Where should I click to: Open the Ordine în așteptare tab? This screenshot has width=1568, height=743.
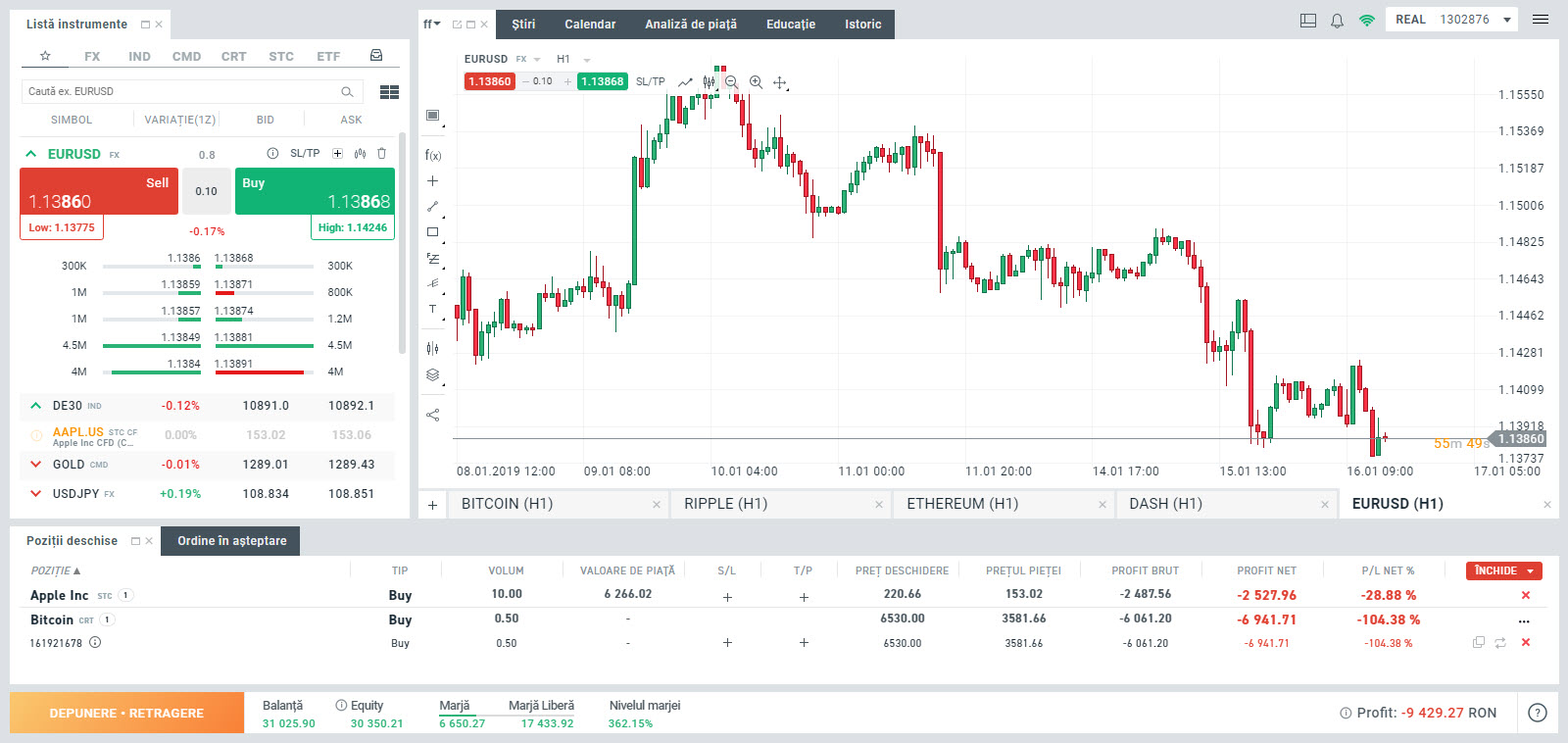tap(232, 541)
